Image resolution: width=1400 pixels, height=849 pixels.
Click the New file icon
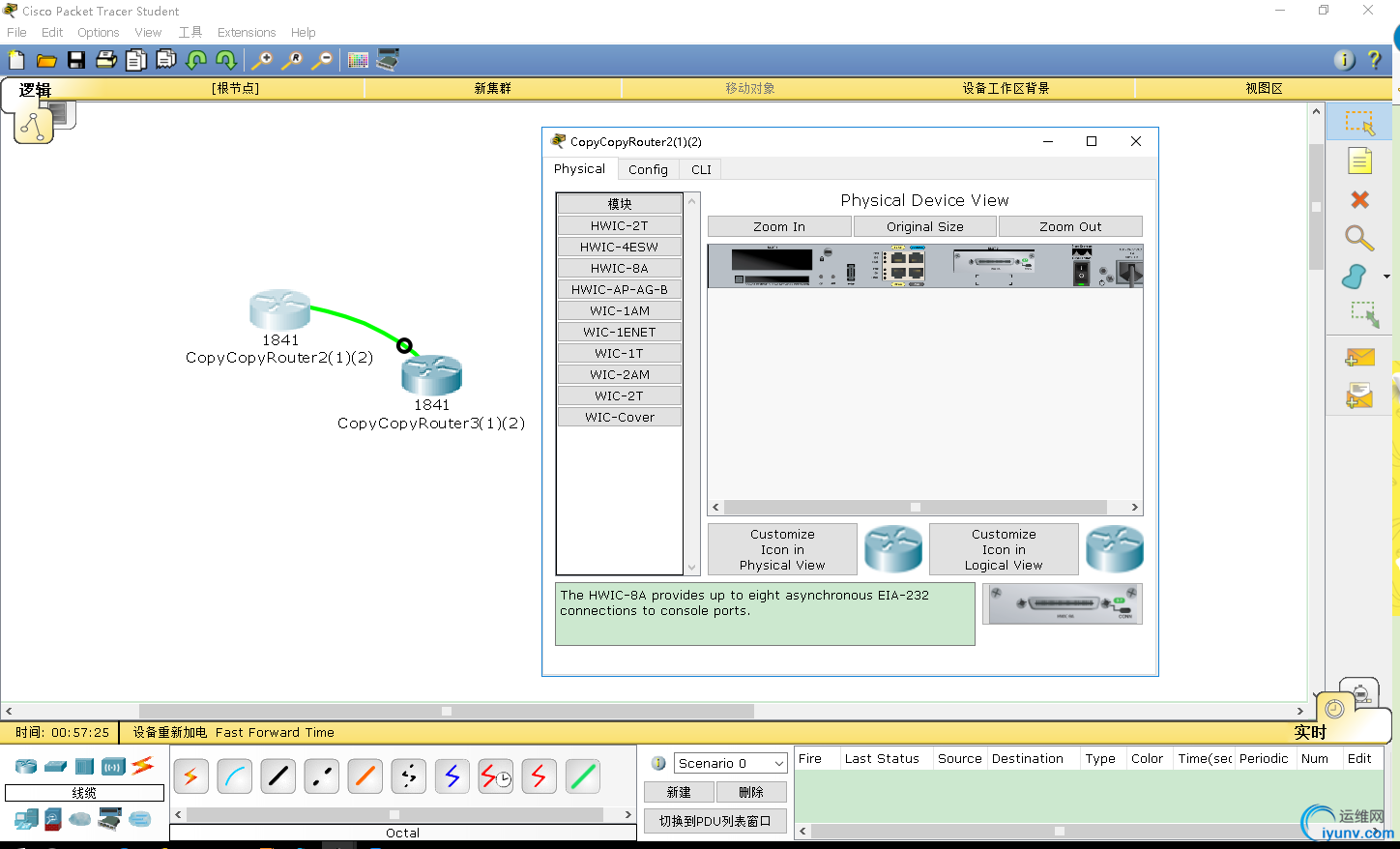point(16,60)
